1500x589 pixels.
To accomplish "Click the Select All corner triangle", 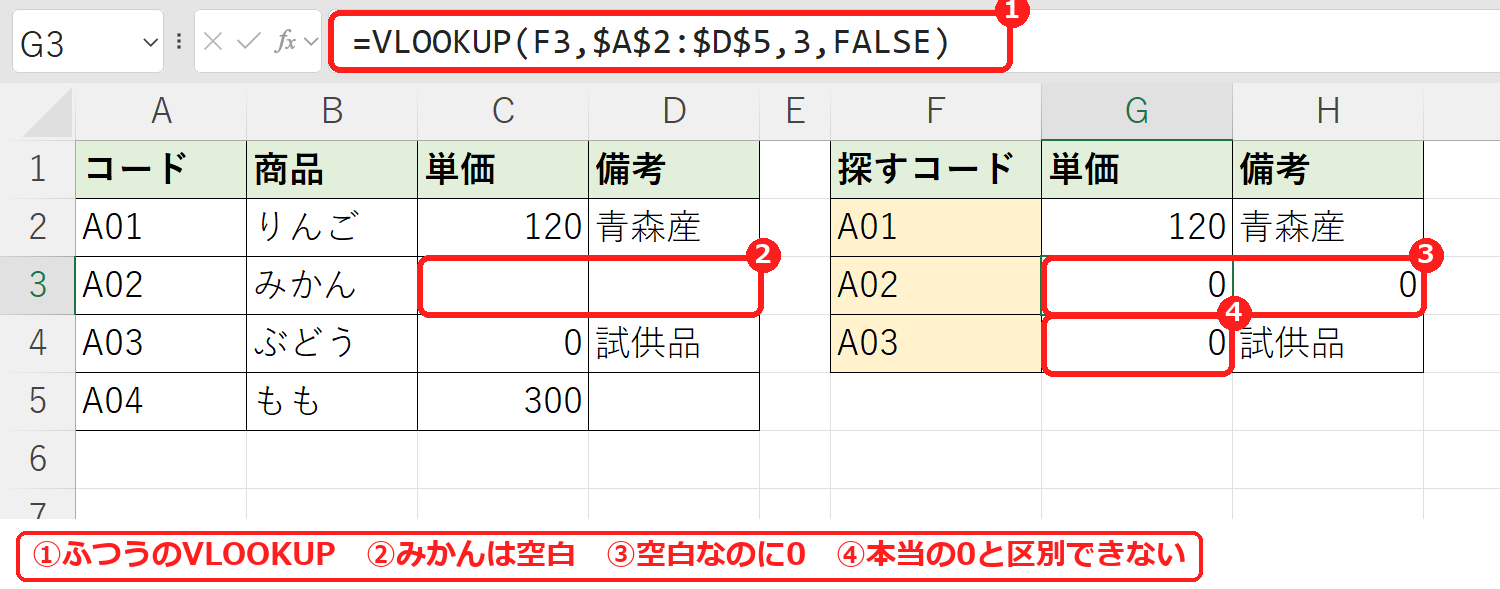I will click(x=47, y=112).
